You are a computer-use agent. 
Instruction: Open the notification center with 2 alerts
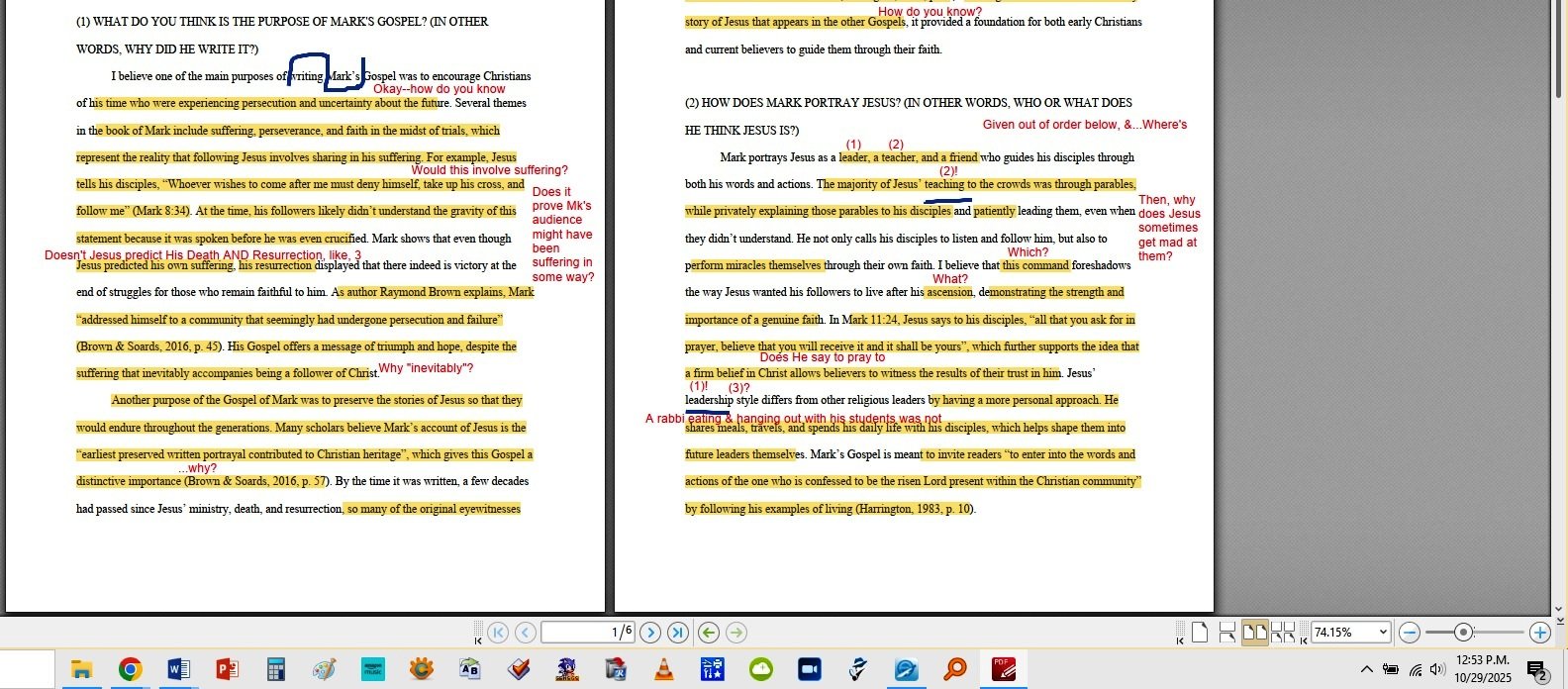(1537, 671)
